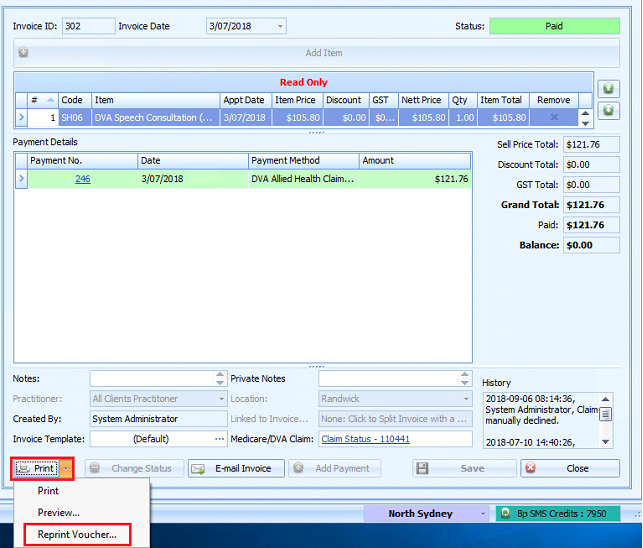Open the Invoice Date dropdown
The width and height of the screenshot is (643, 548).
click(x=280, y=26)
